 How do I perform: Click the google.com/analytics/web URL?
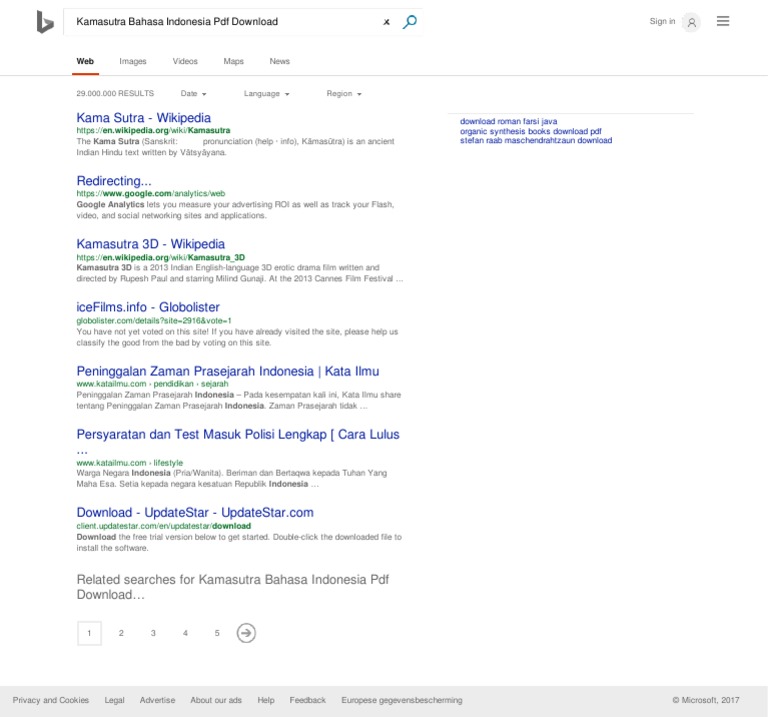(151, 193)
